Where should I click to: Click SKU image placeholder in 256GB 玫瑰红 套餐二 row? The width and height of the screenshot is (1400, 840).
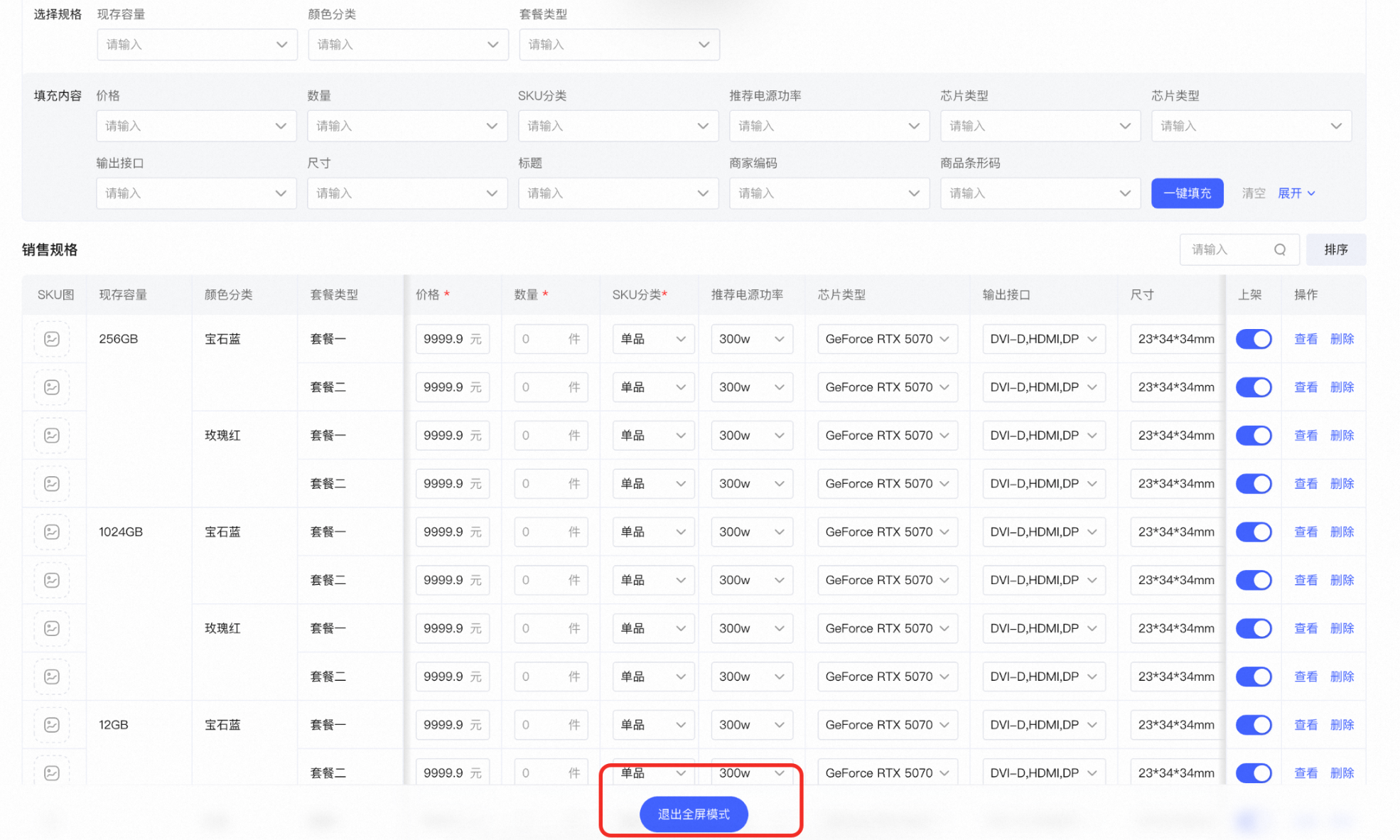(52, 484)
